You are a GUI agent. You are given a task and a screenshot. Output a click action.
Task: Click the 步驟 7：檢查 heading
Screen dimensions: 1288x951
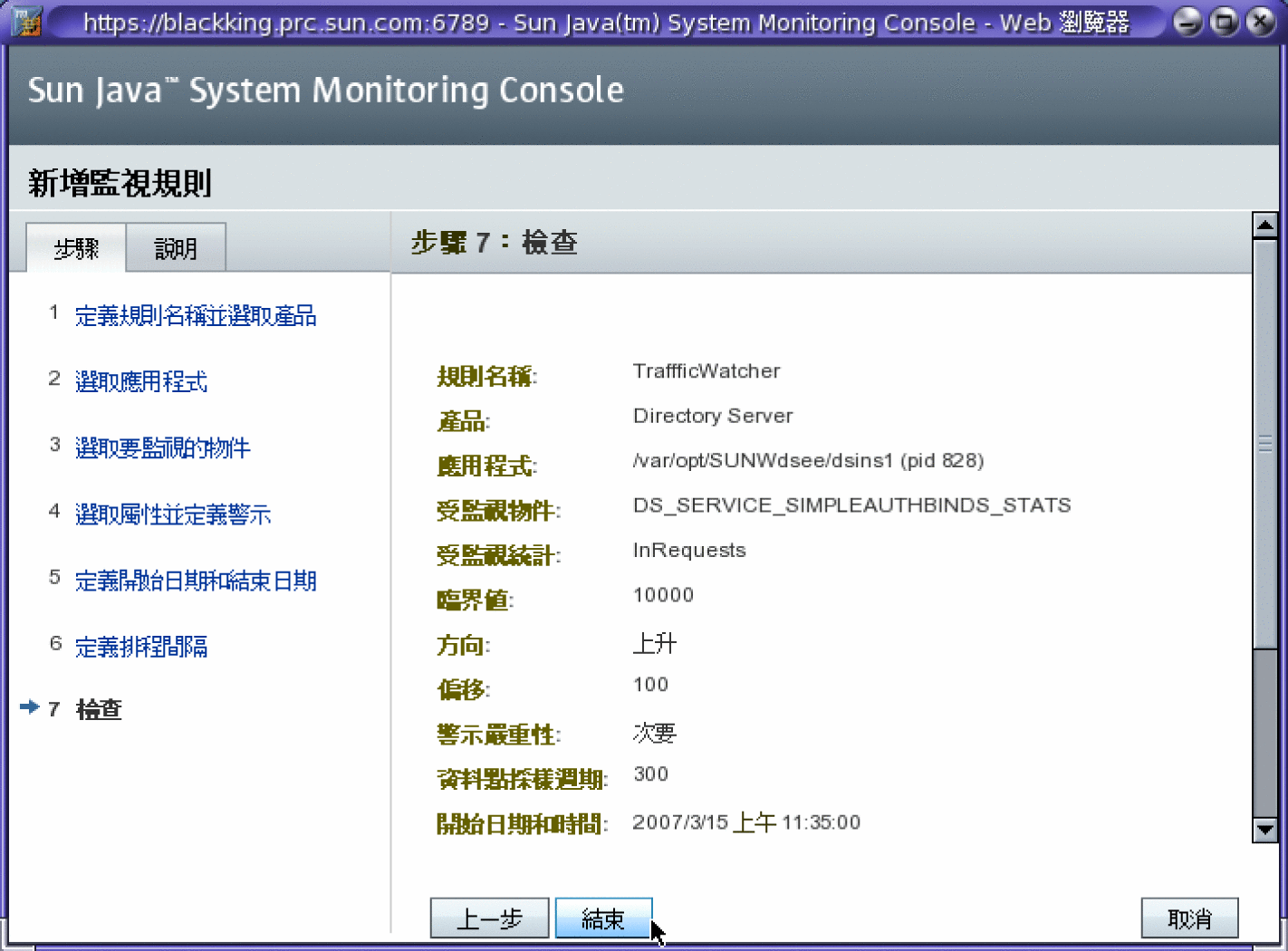495,243
